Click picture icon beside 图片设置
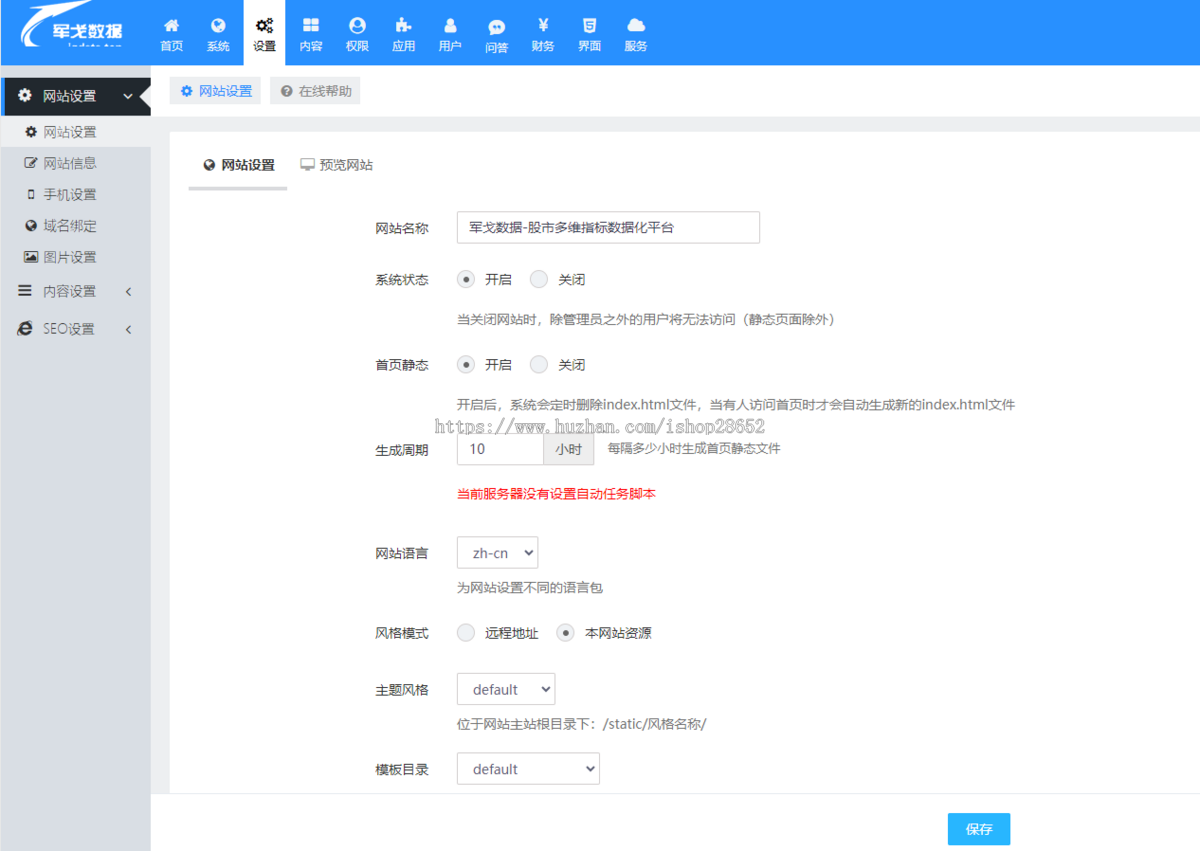 (x=31, y=257)
